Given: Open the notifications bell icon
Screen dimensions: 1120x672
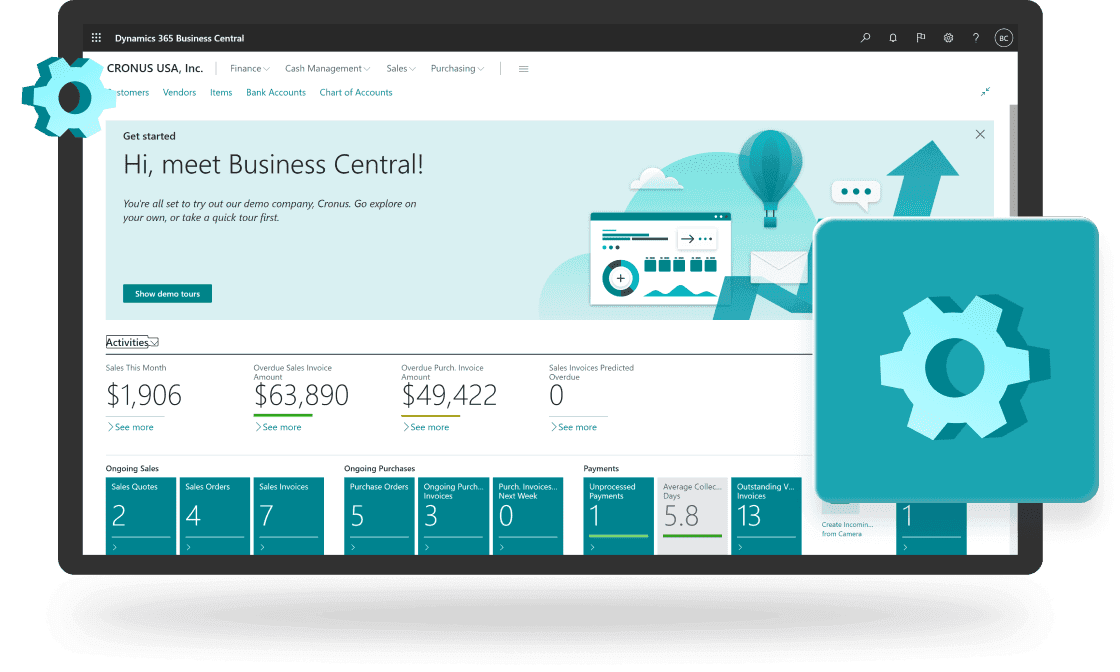Looking at the screenshot, I should 893,38.
